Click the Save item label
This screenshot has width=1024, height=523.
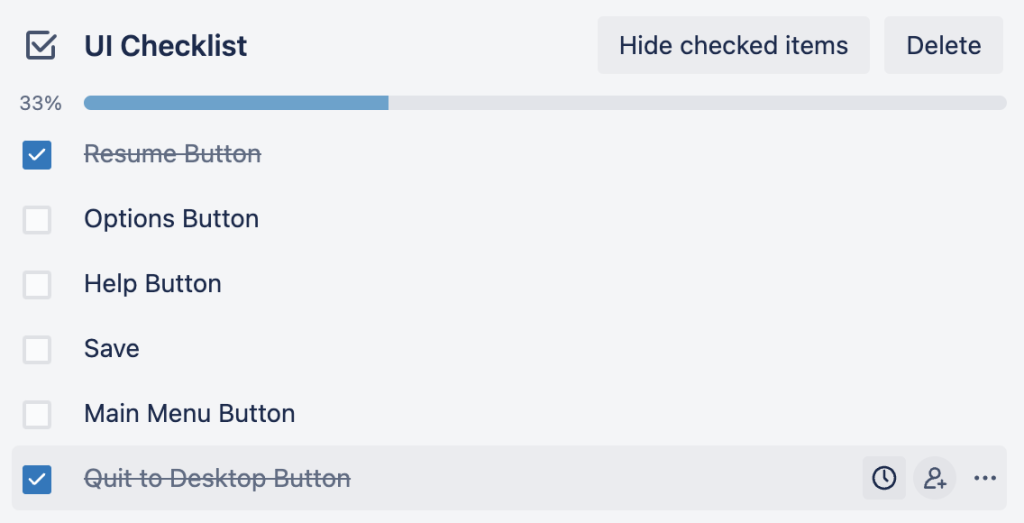(x=111, y=349)
